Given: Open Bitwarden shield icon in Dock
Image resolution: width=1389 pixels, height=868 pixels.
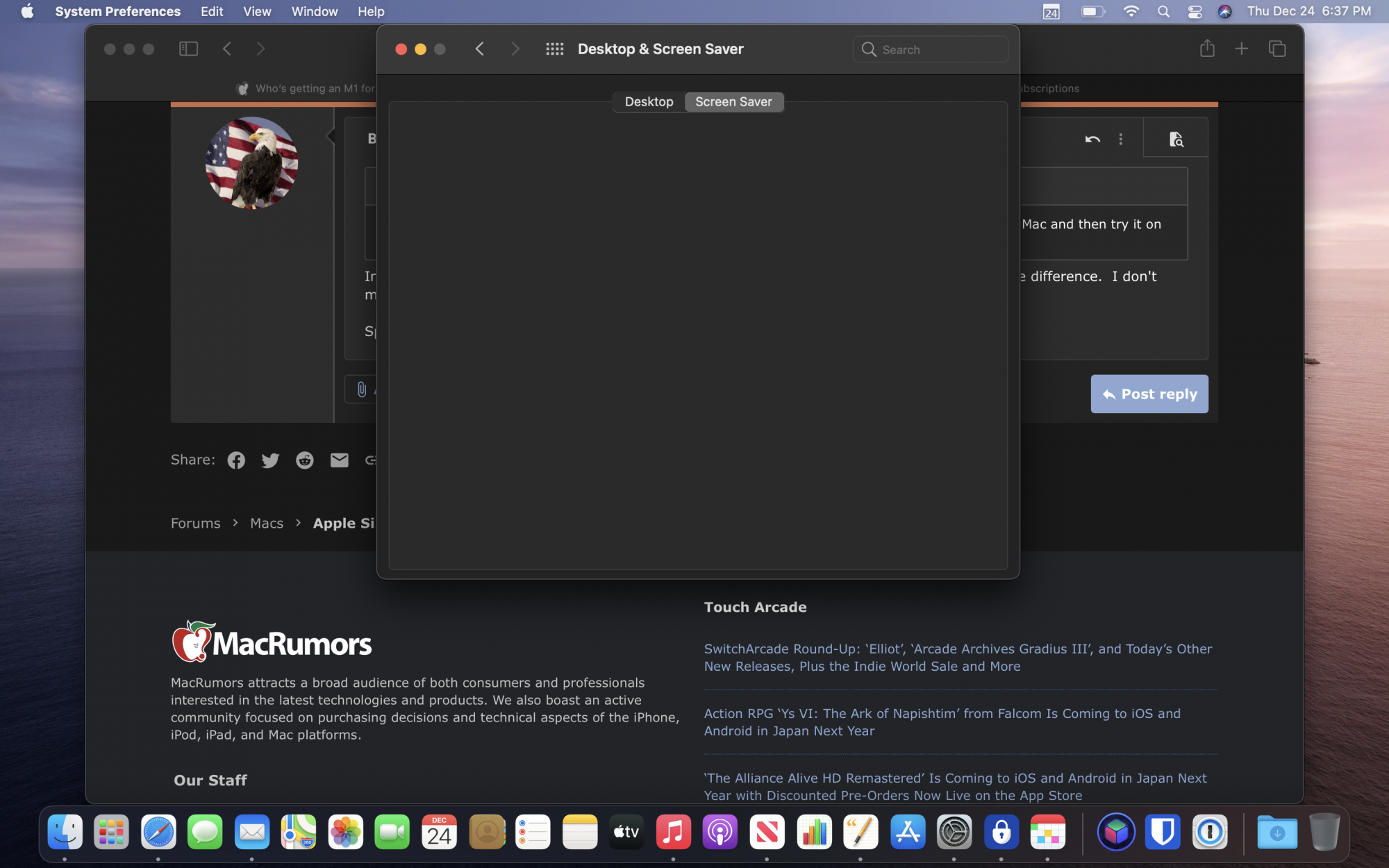Looking at the screenshot, I should pos(1163,831).
